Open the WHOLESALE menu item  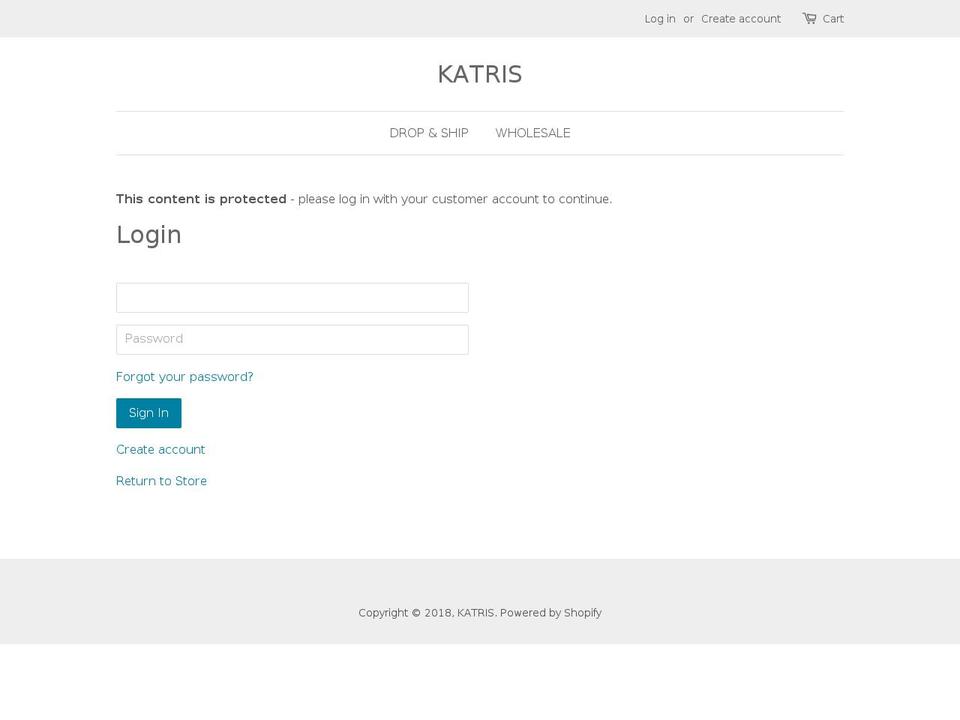(533, 133)
